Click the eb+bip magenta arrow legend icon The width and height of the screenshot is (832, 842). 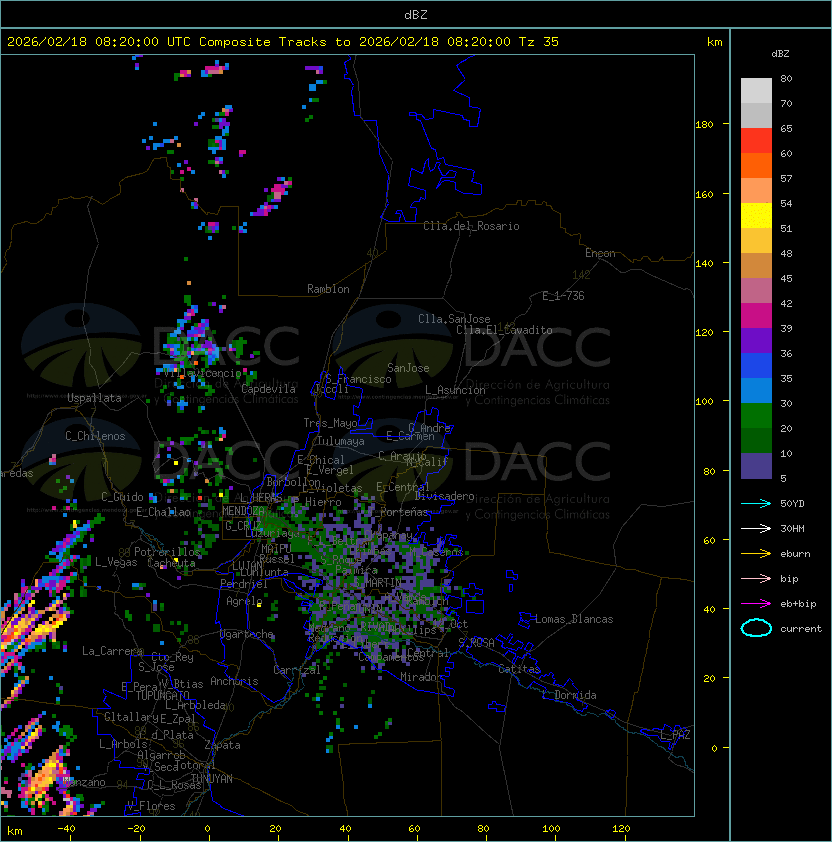point(756,604)
